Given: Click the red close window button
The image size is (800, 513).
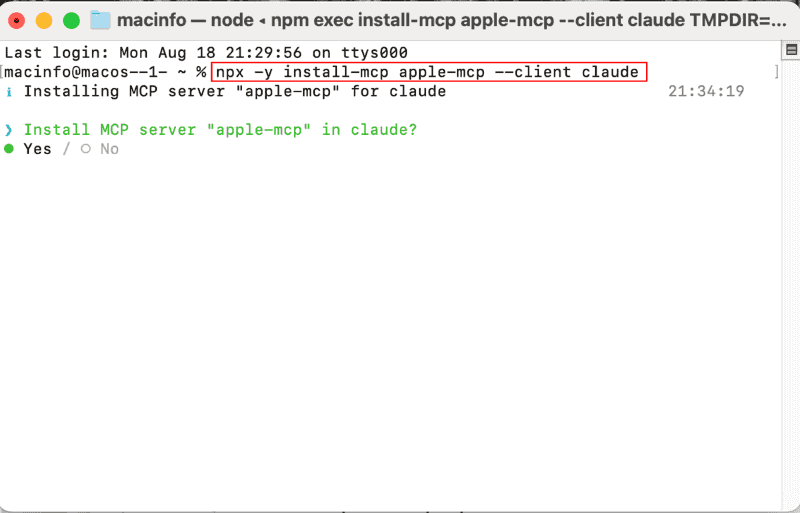Looking at the screenshot, I should tap(17, 20).
